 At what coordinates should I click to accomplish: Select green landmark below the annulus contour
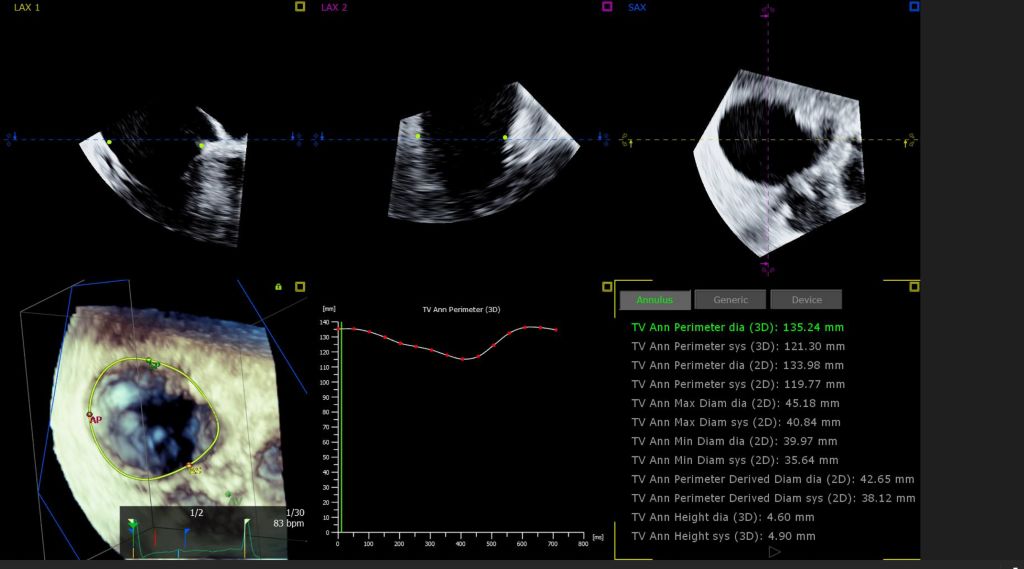pos(229,496)
